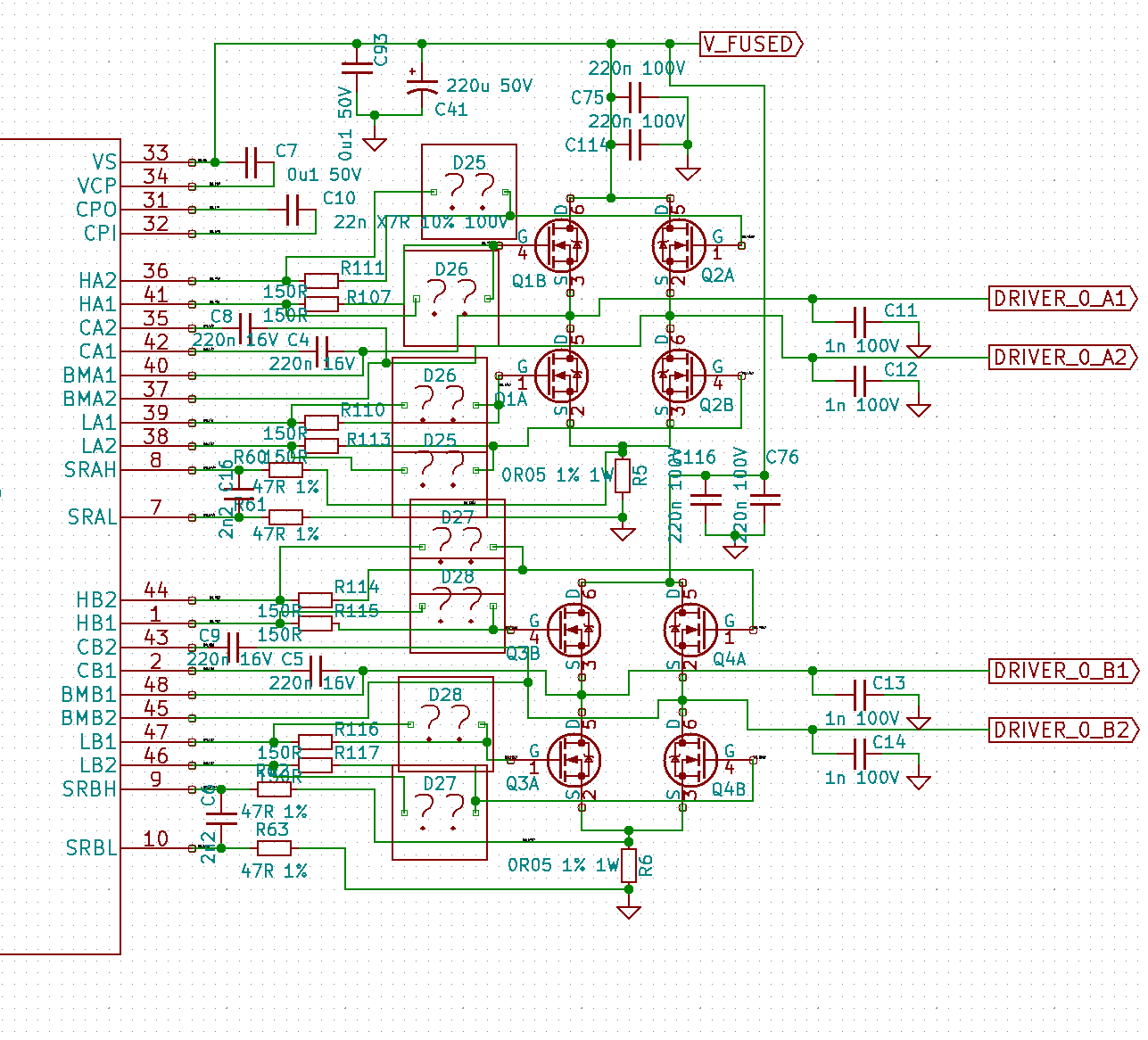Select the resistor R111 symbol

tap(322, 280)
